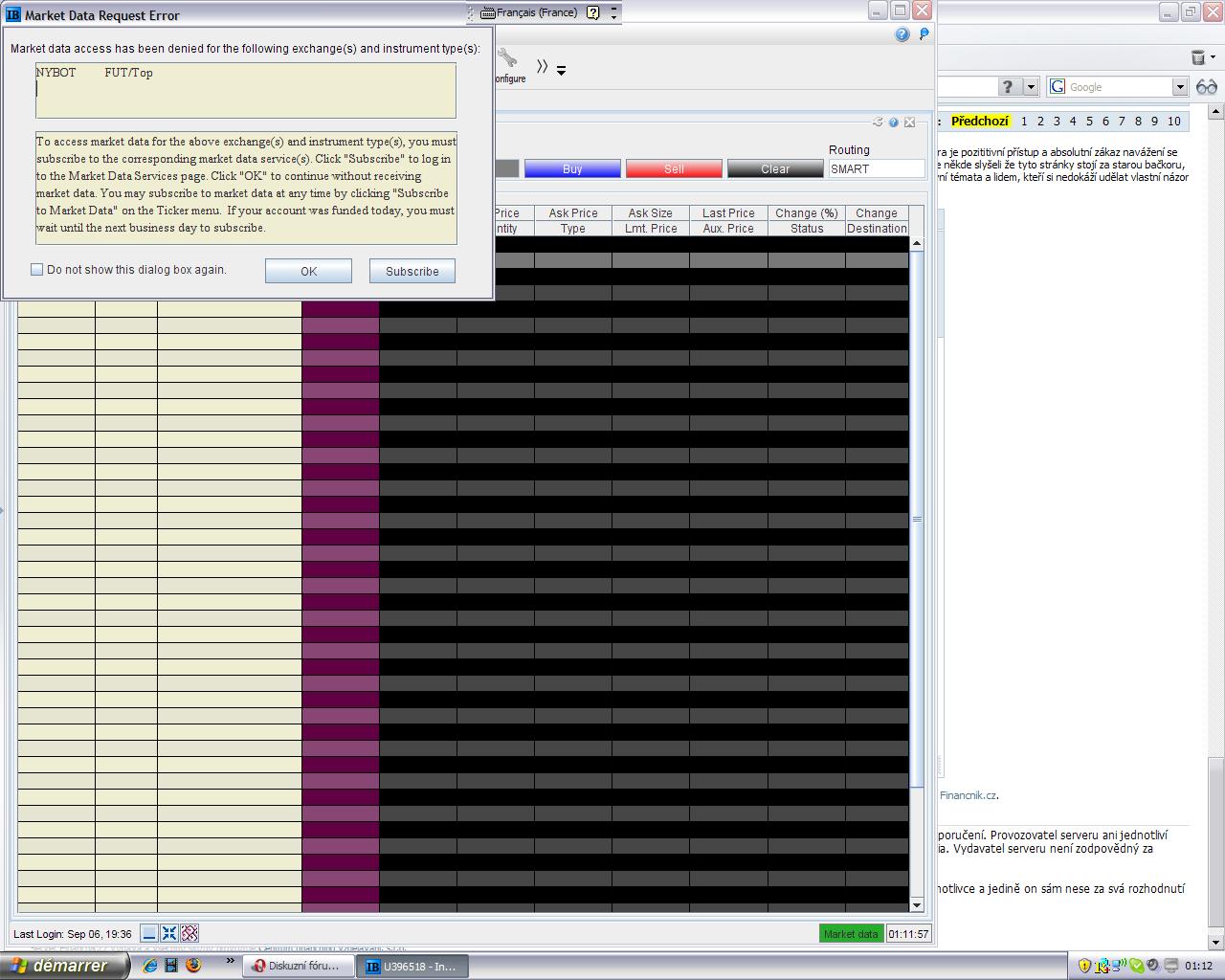Viewport: 1225px width, 980px height.
Task: Expand the quick launch overflow chevron
Action: tap(230, 961)
